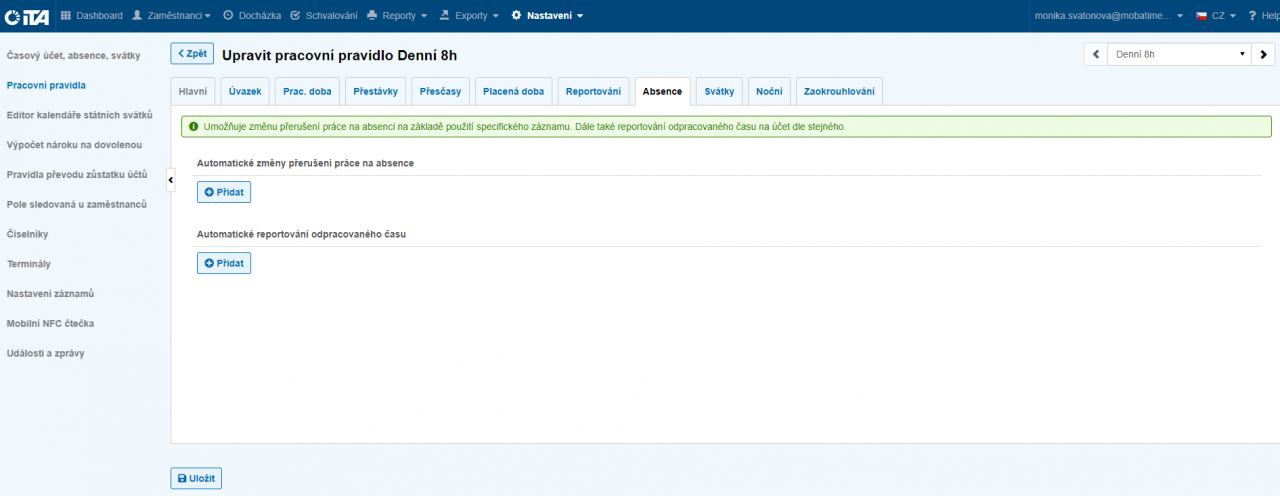Screen dimensions: 1280x496
Task: Click Přidat under automatické změny přerušení
Action: (x=224, y=192)
